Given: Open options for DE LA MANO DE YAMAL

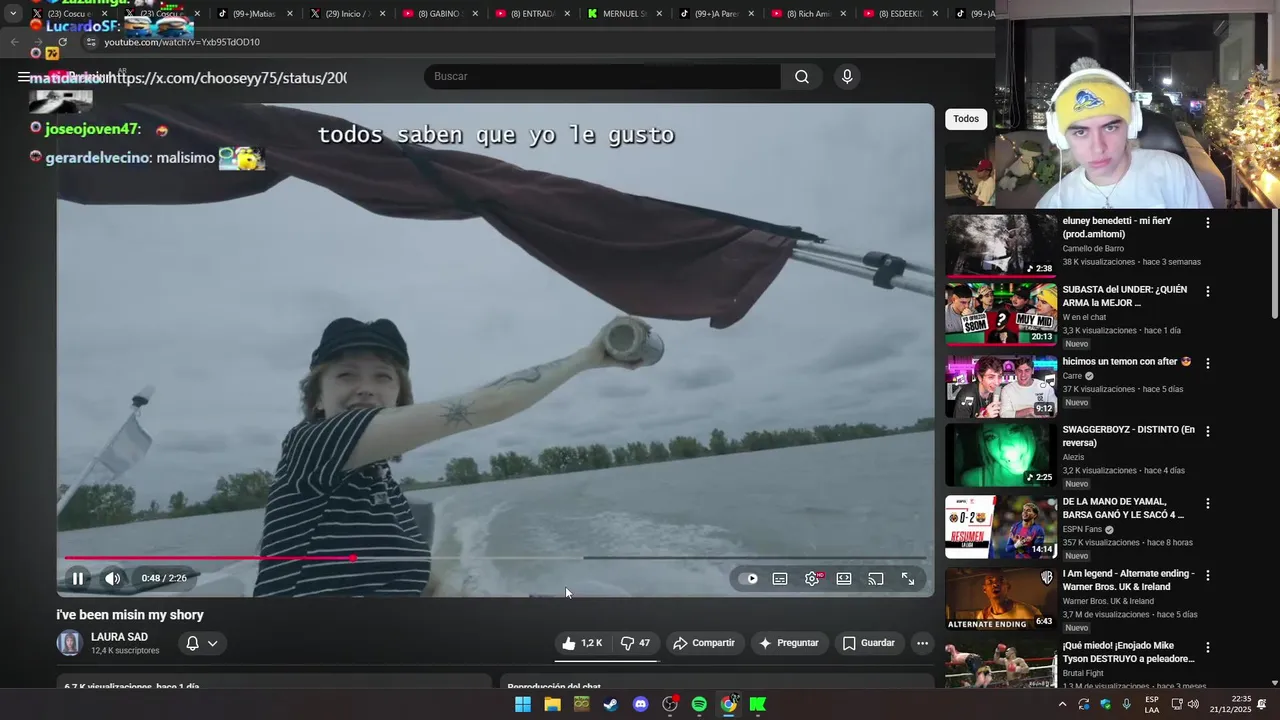Looking at the screenshot, I should 1207,504.
